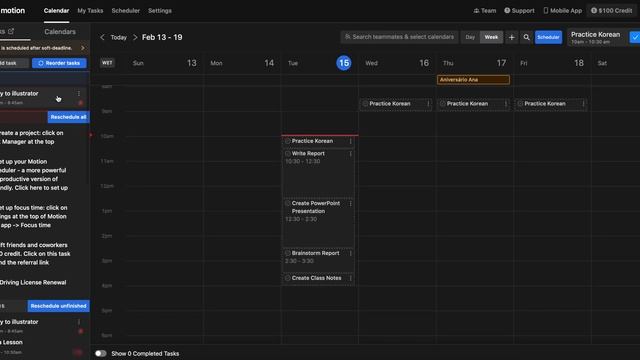The height and width of the screenshot is (360, 640).
Task: Mark Friday Practice Korean complete
Action: (x=520, y=104)
